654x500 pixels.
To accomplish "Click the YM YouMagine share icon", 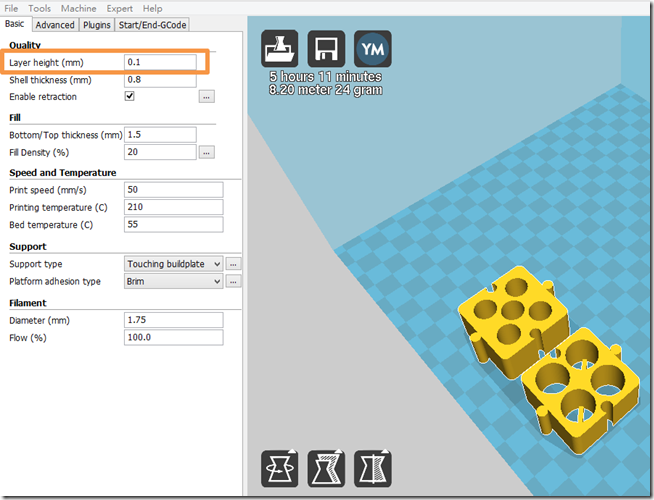I will [372, 48].
